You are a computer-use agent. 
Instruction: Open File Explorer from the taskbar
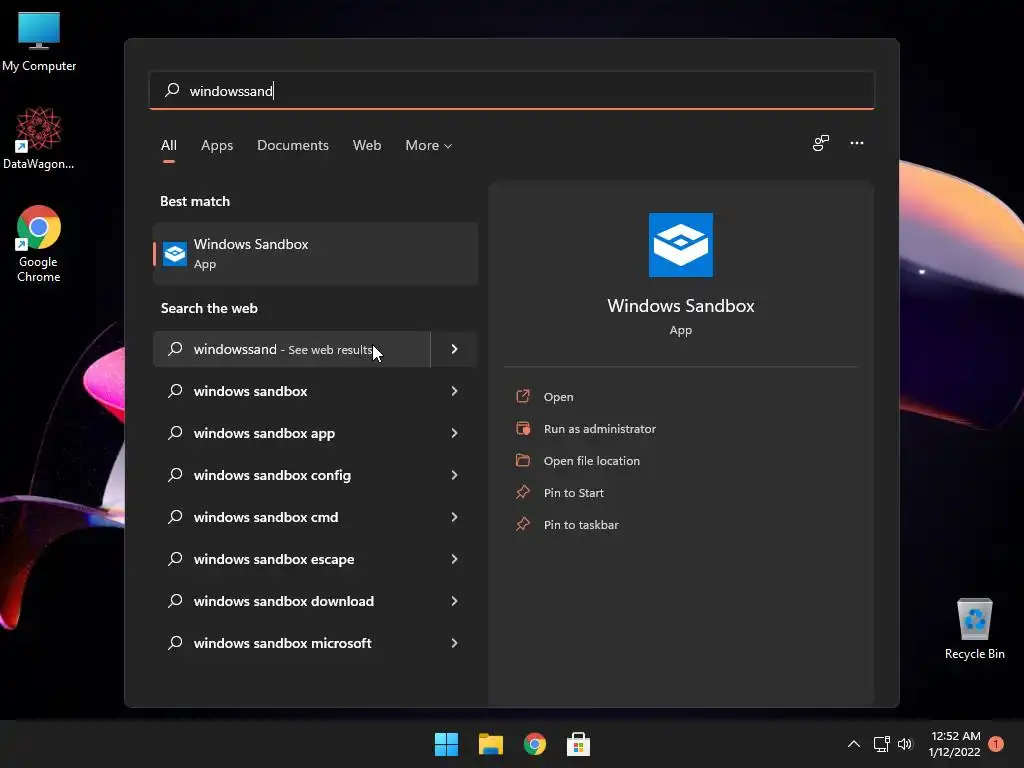(490, 744)
